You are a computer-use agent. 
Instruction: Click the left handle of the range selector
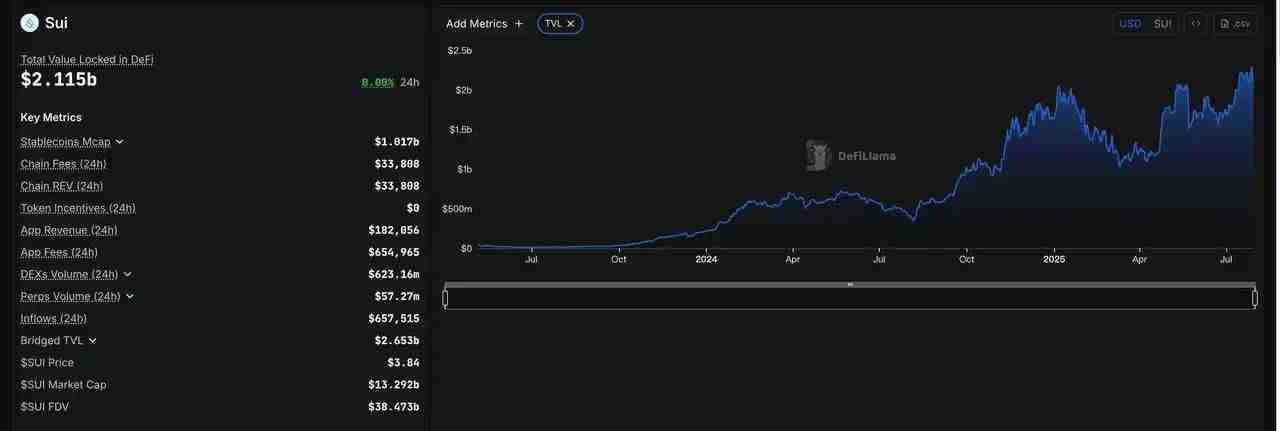[x=446, y=298]
